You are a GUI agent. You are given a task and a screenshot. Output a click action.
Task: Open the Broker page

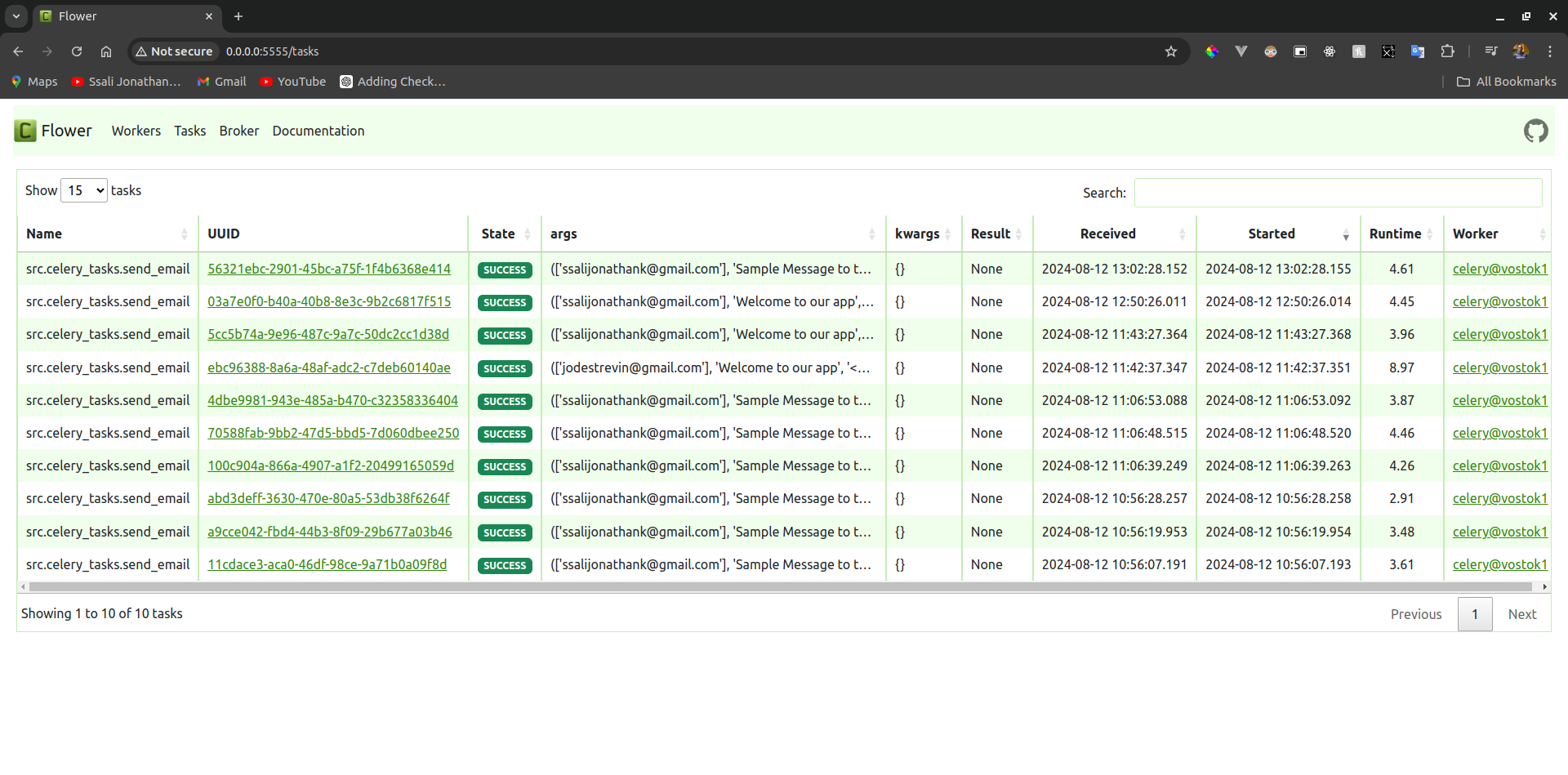[238, 131]
